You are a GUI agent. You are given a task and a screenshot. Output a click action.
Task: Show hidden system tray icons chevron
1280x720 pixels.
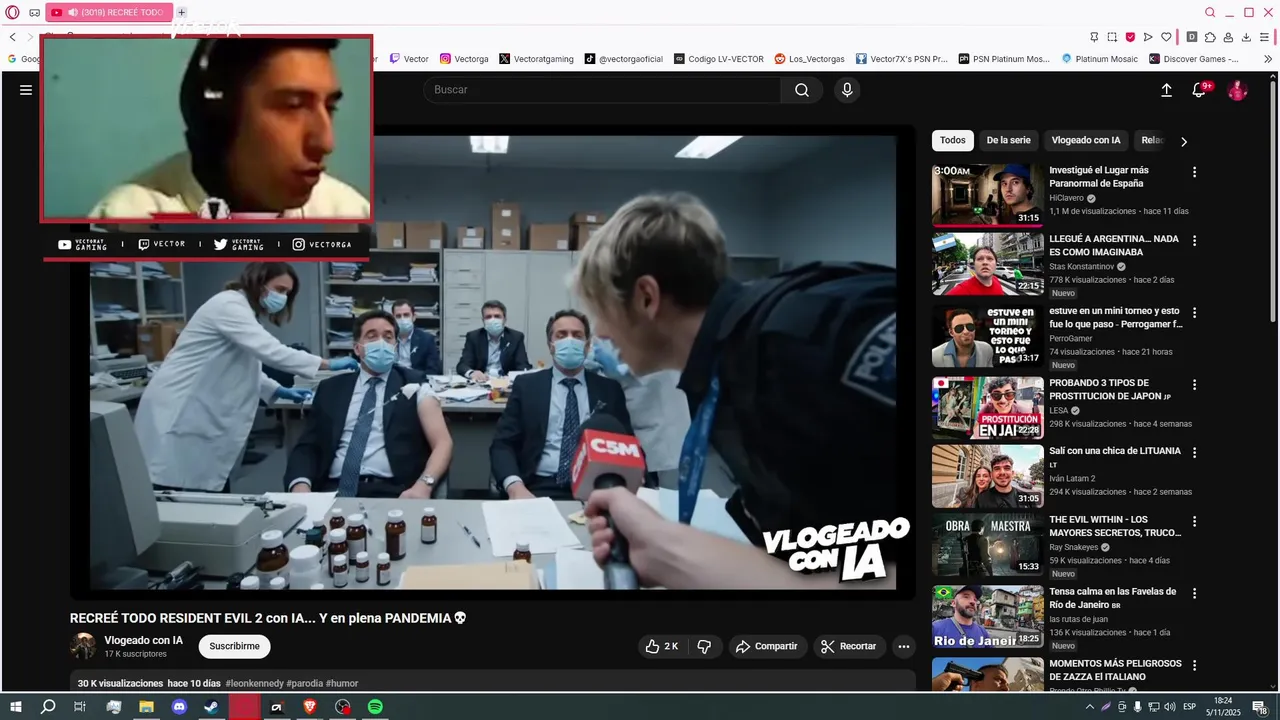coord(1090,707)
